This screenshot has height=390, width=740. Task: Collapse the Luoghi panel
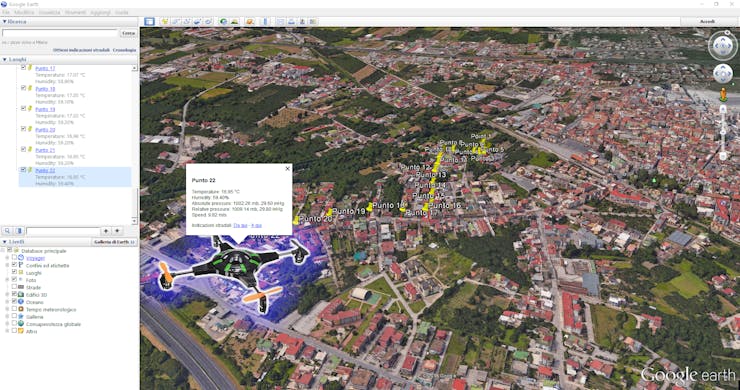5,59
